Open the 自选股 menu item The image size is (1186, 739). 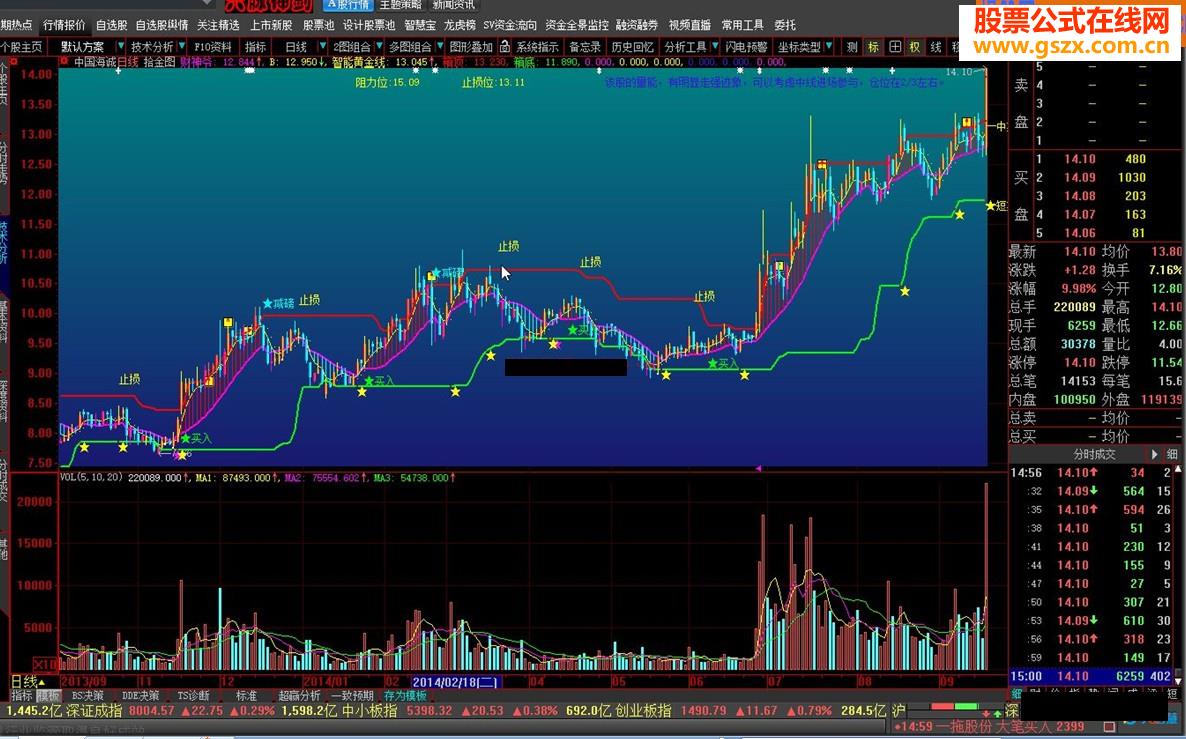[x=111, y=25]
